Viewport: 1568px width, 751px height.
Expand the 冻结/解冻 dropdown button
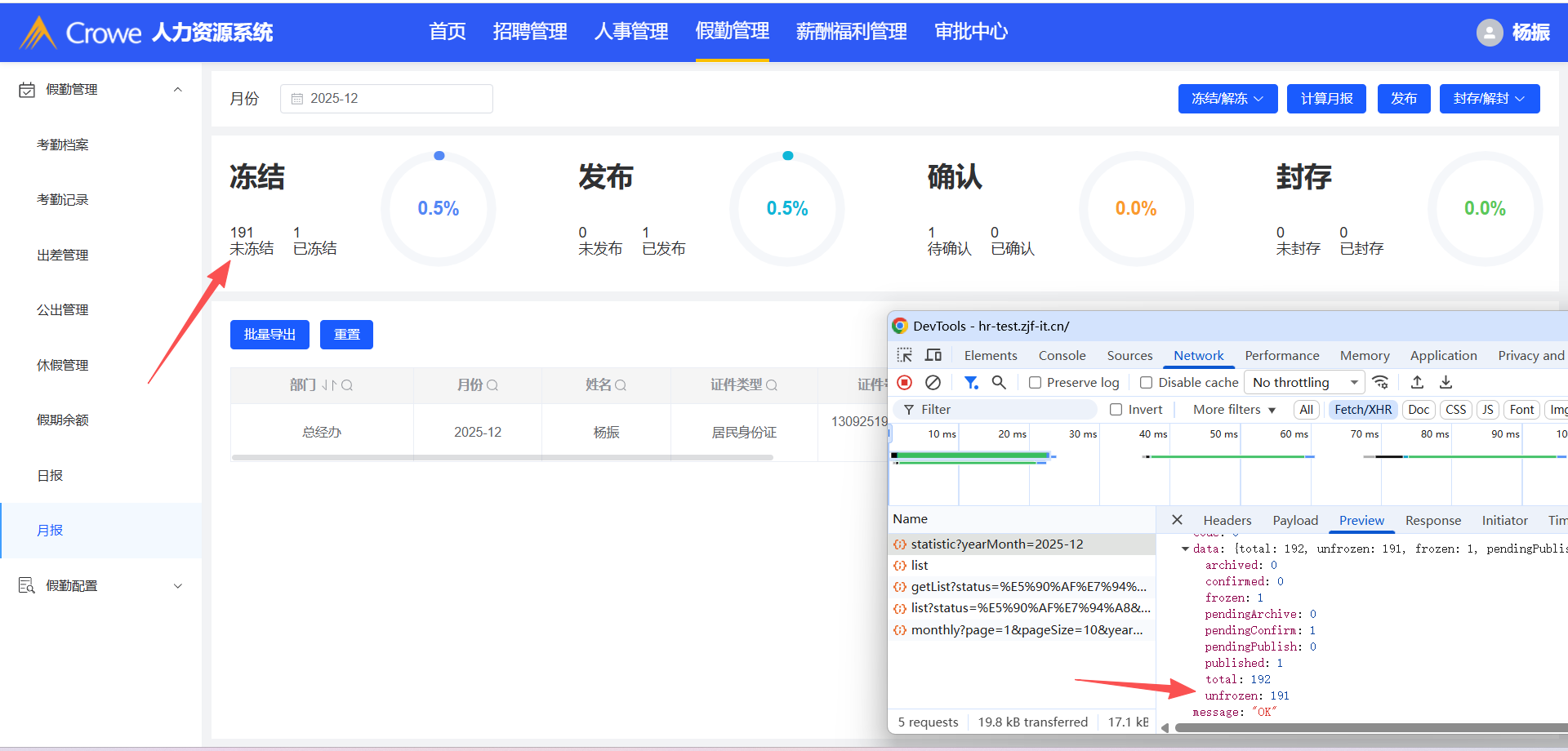[x=1227, y=99]
